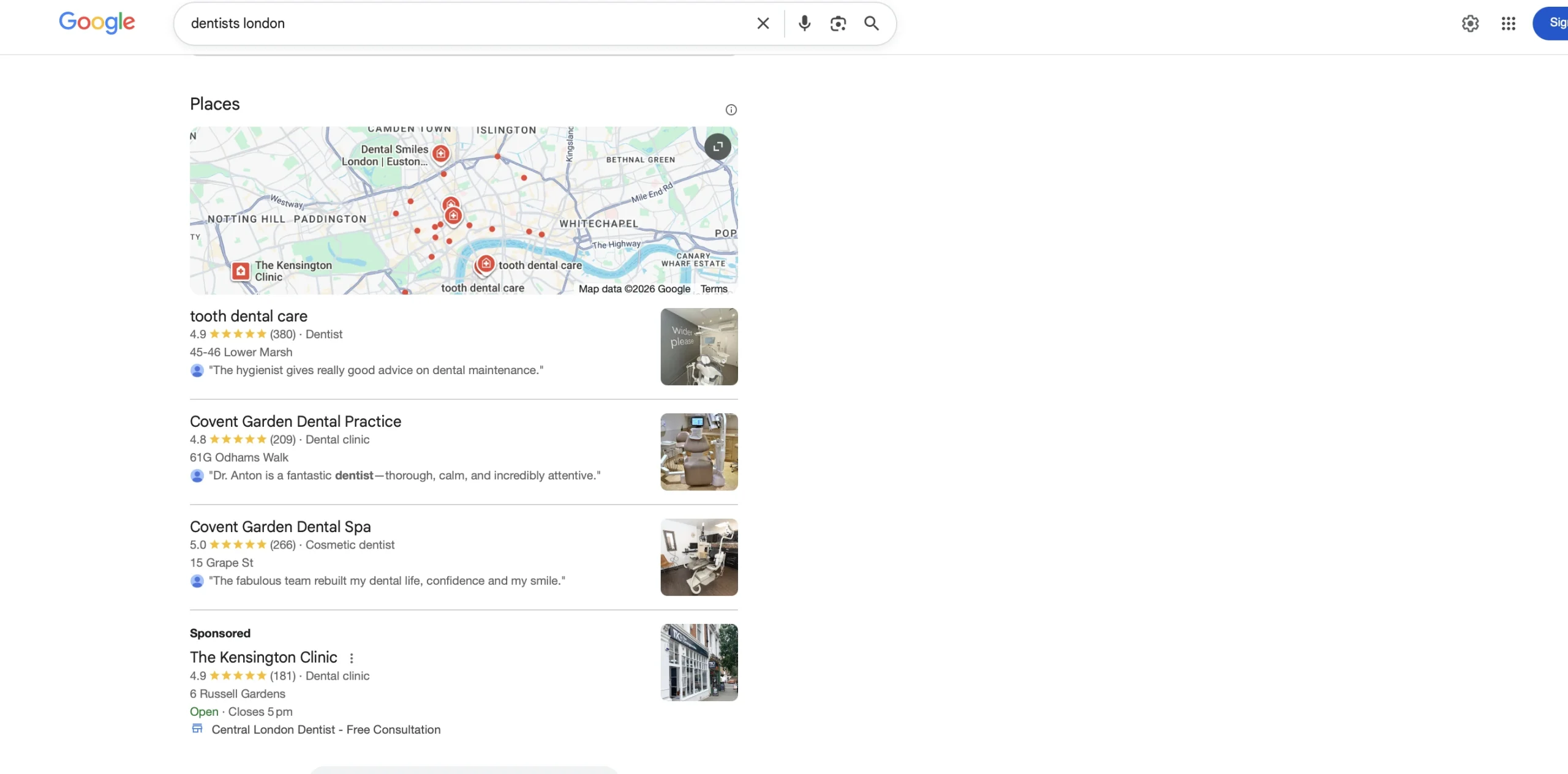View the Covent Garden Dental Spa photo

[x=699, y=557]
